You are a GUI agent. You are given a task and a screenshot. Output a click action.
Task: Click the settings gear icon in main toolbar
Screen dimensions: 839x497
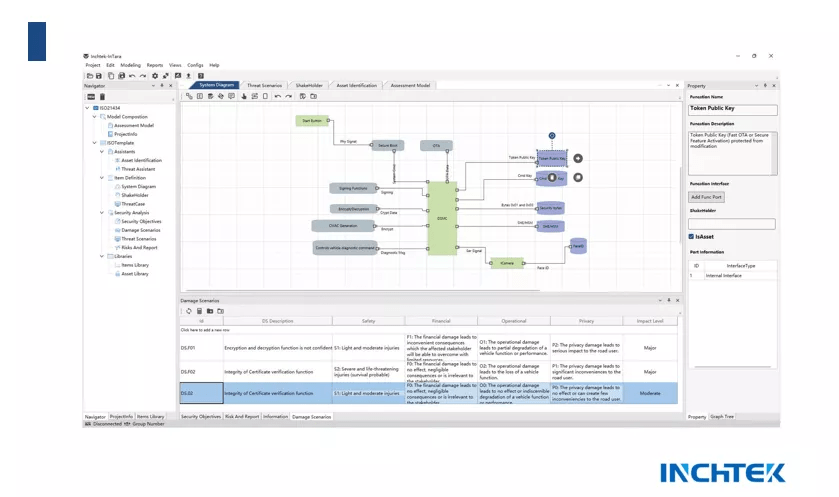154,75
